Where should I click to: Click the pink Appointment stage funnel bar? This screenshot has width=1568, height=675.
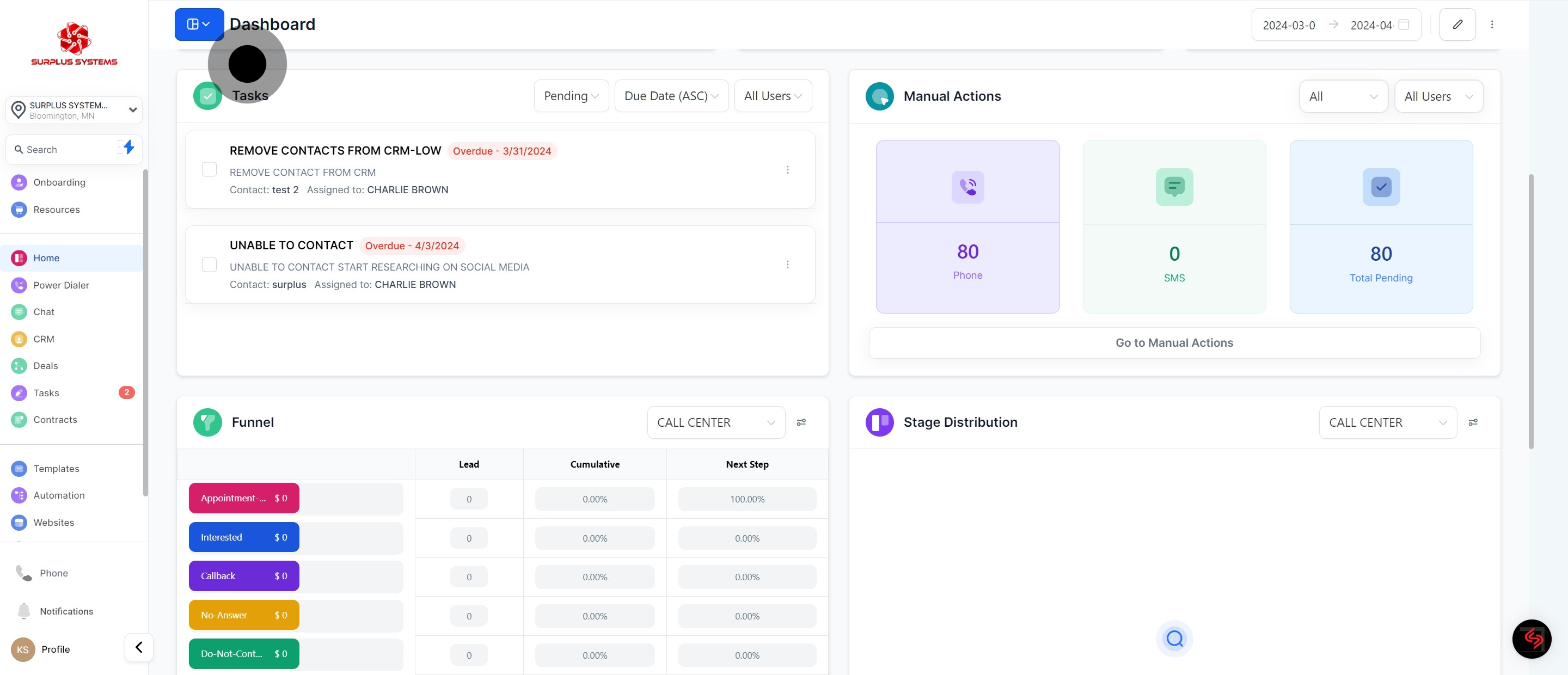[243, 498]
